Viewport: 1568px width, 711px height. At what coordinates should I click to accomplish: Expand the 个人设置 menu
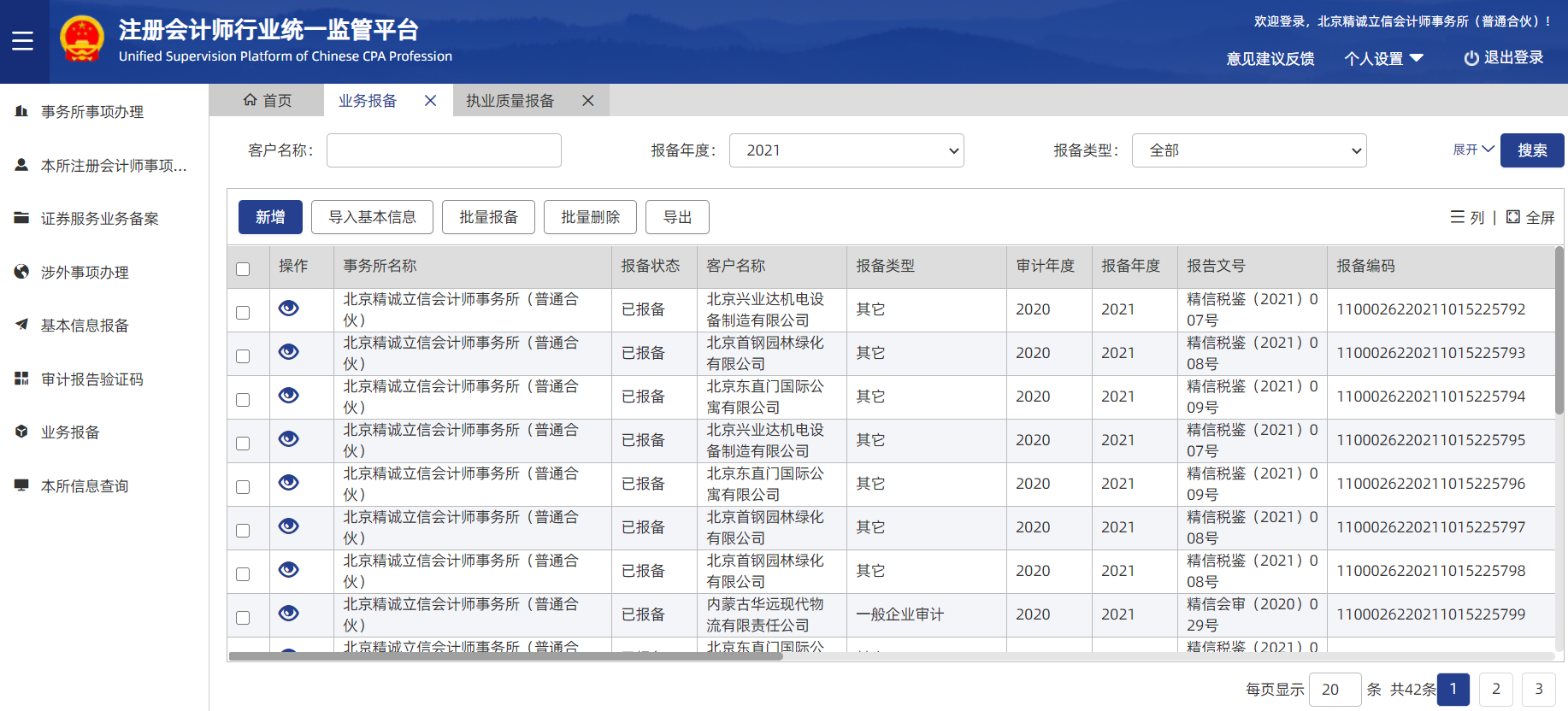pos(1383,58)
